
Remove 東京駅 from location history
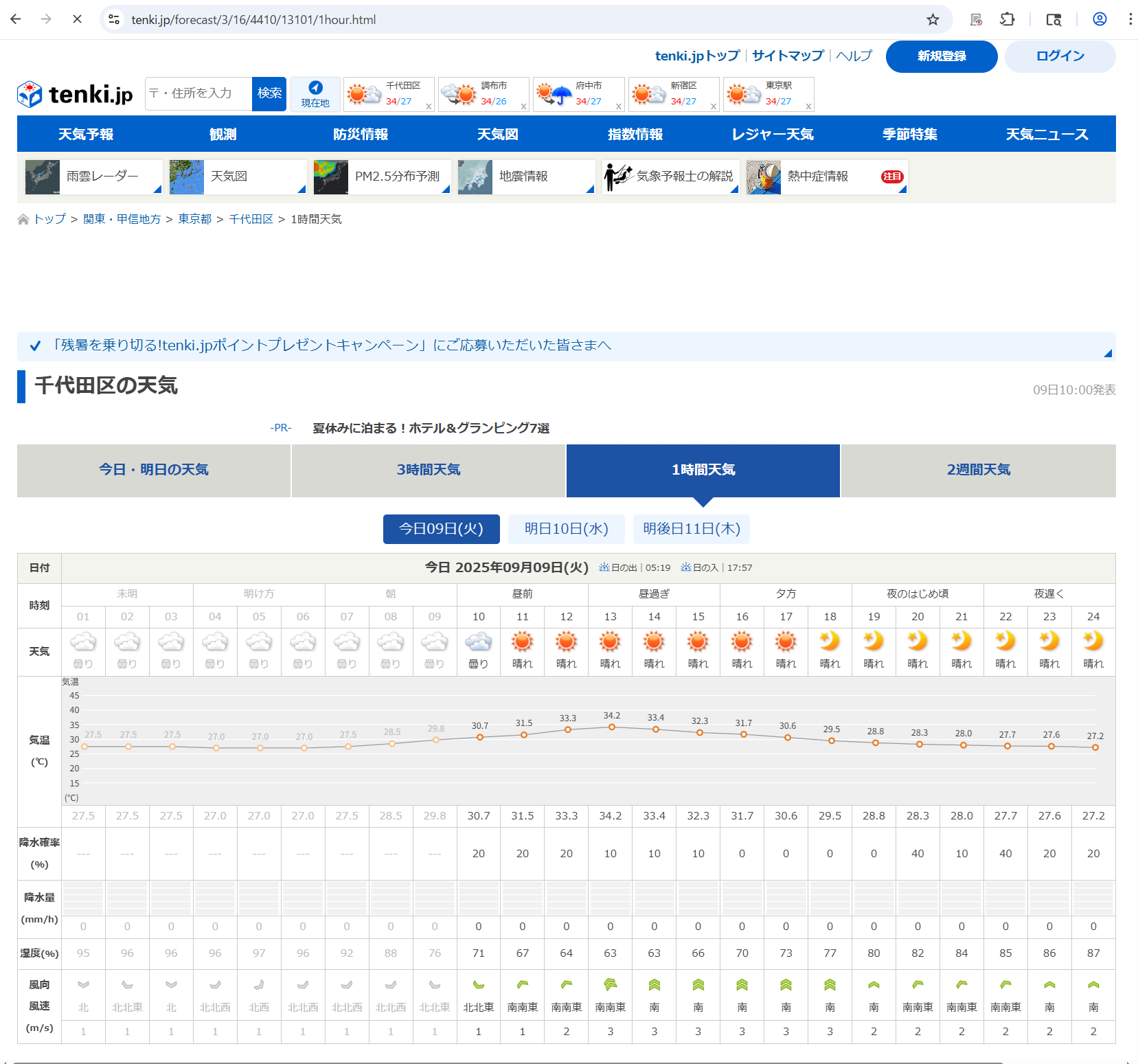808,106
